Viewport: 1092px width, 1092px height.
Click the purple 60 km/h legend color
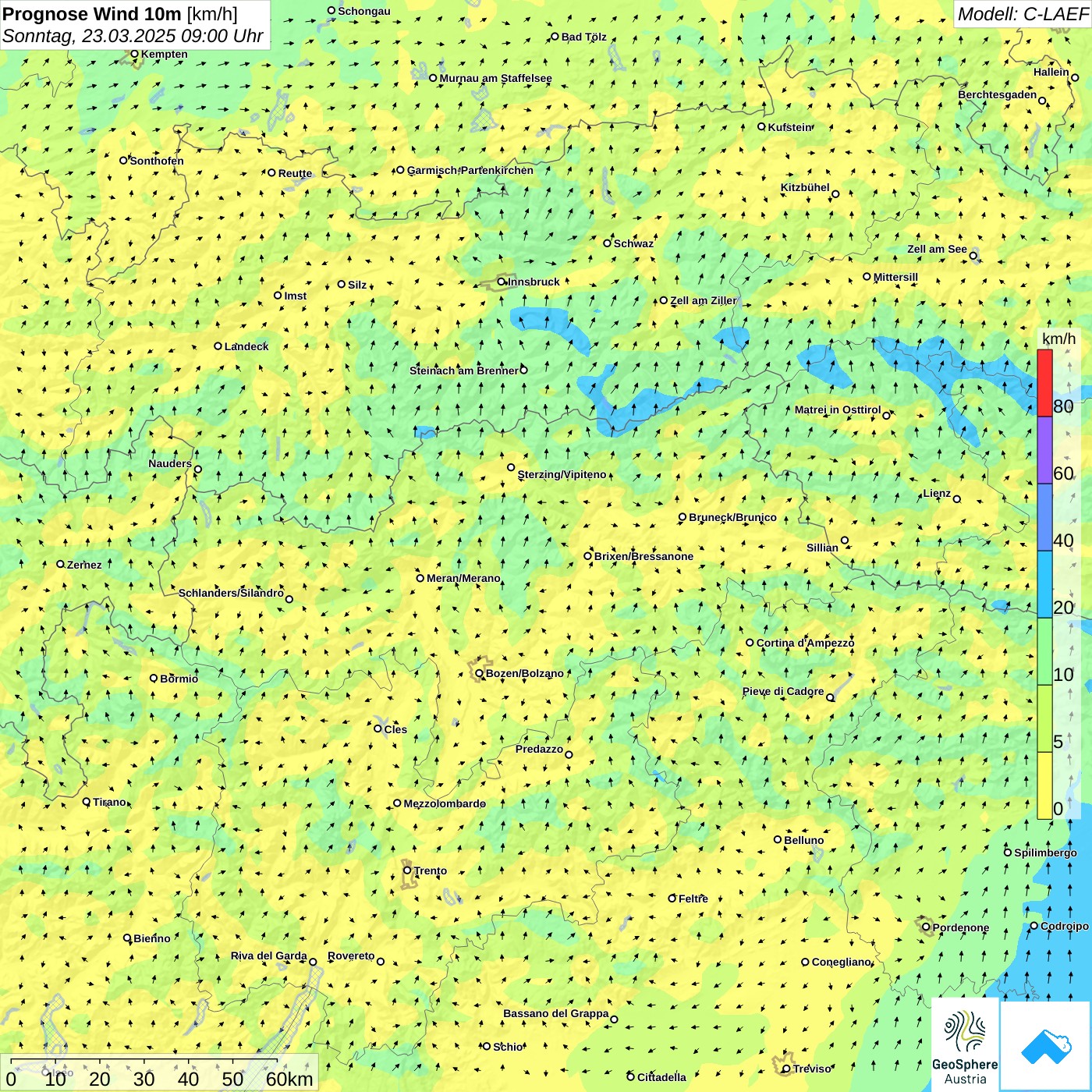pyautogui.click(x=1044, y=450)
